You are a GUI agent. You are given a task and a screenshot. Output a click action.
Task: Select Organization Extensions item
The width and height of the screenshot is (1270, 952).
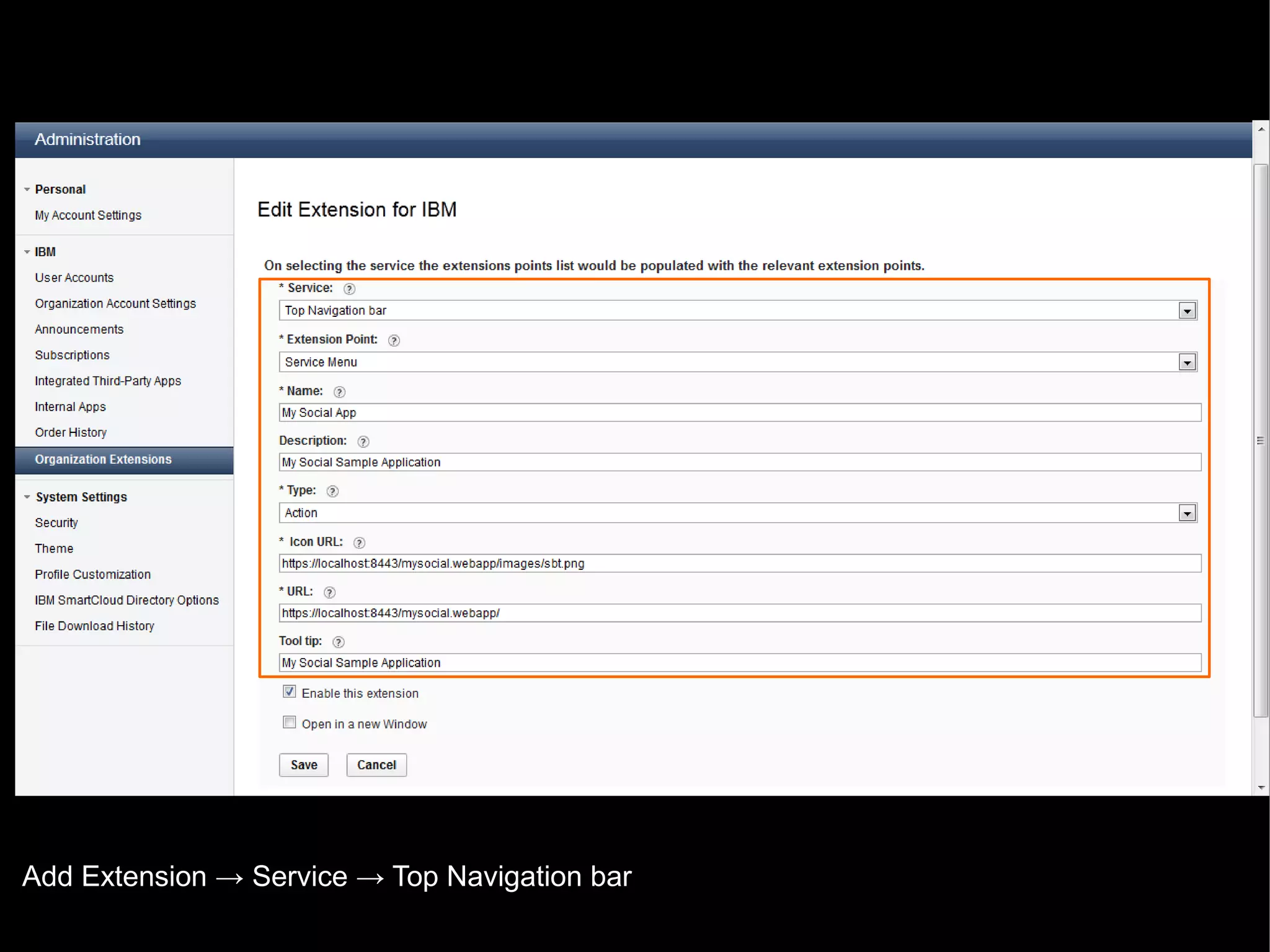(124, 460)
